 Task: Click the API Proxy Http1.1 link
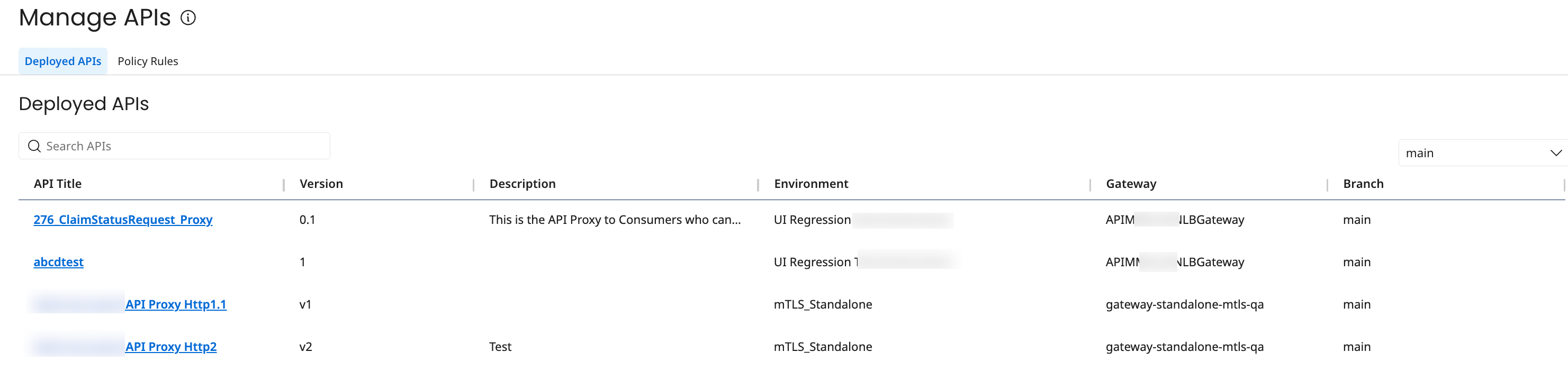[176, 304]
